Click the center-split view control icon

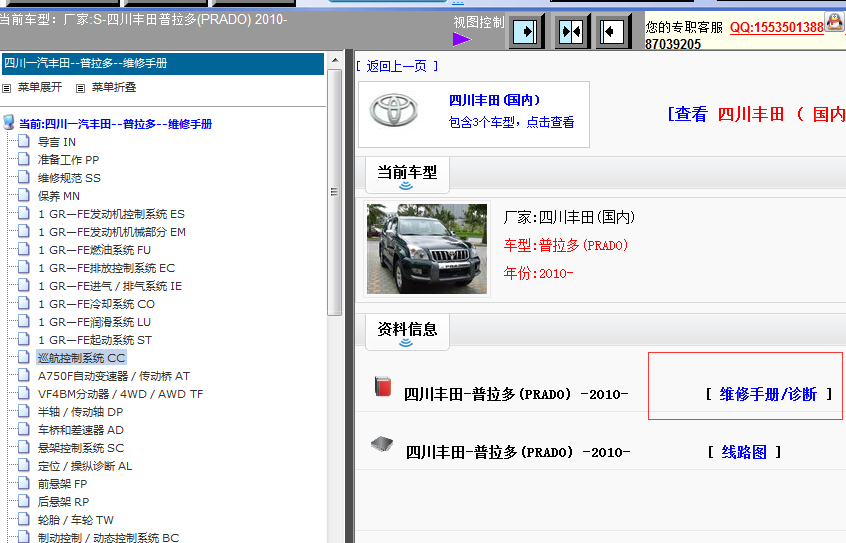pos(571,32)
